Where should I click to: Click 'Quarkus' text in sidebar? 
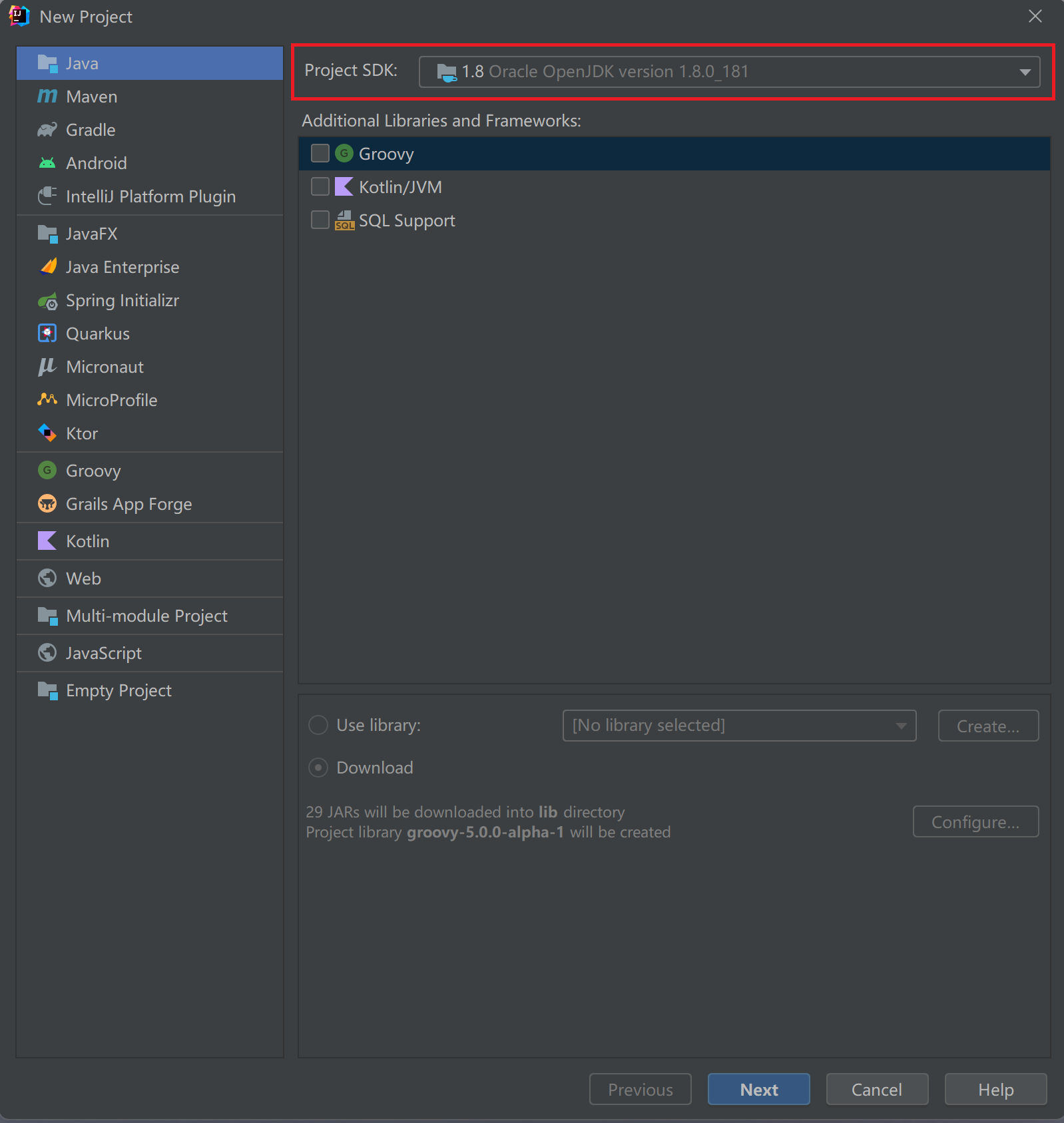98,334
